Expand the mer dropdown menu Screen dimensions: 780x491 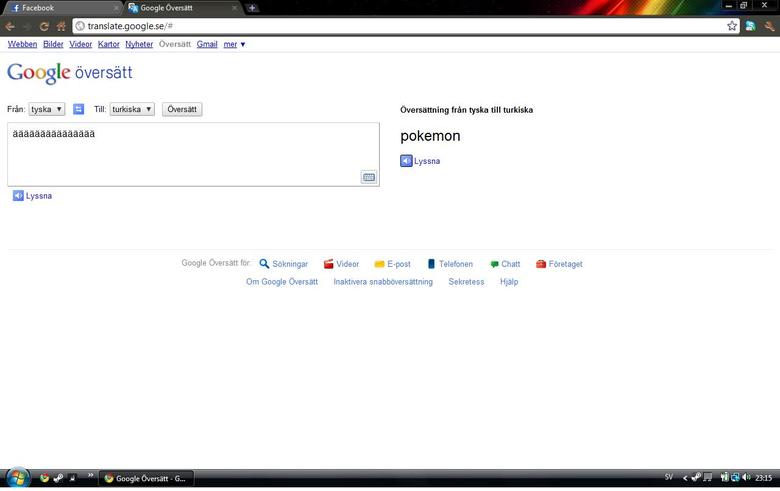pos(234,44)
